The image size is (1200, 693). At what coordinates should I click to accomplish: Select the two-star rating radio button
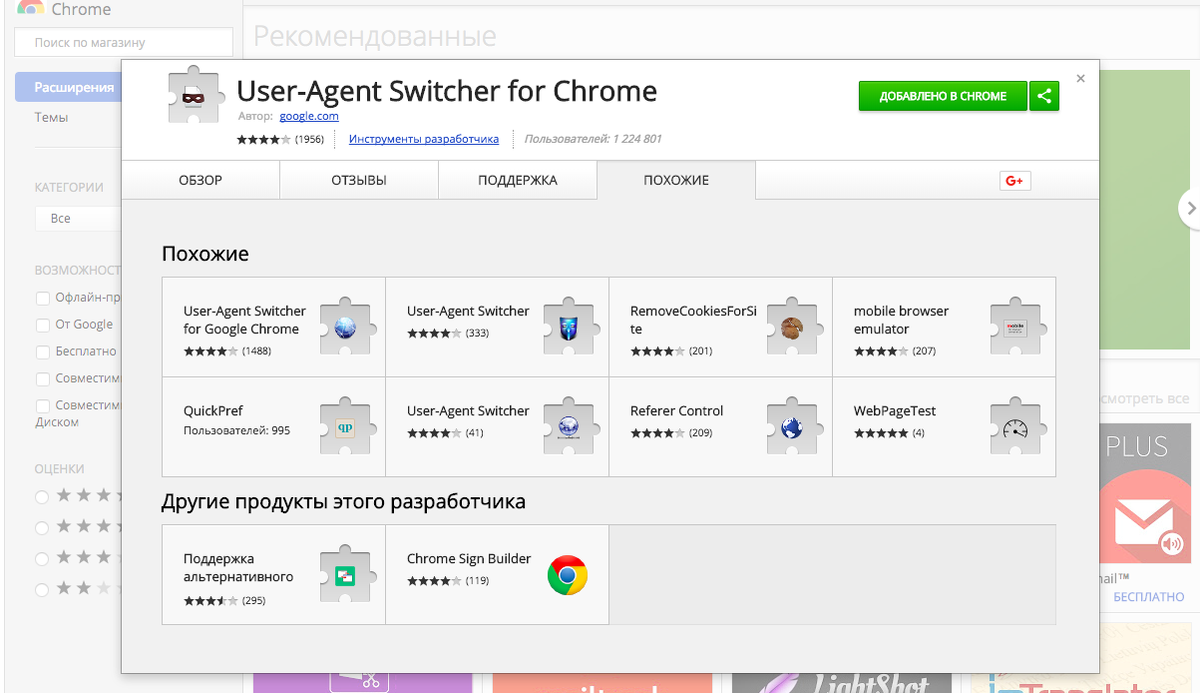coord(42,589)
